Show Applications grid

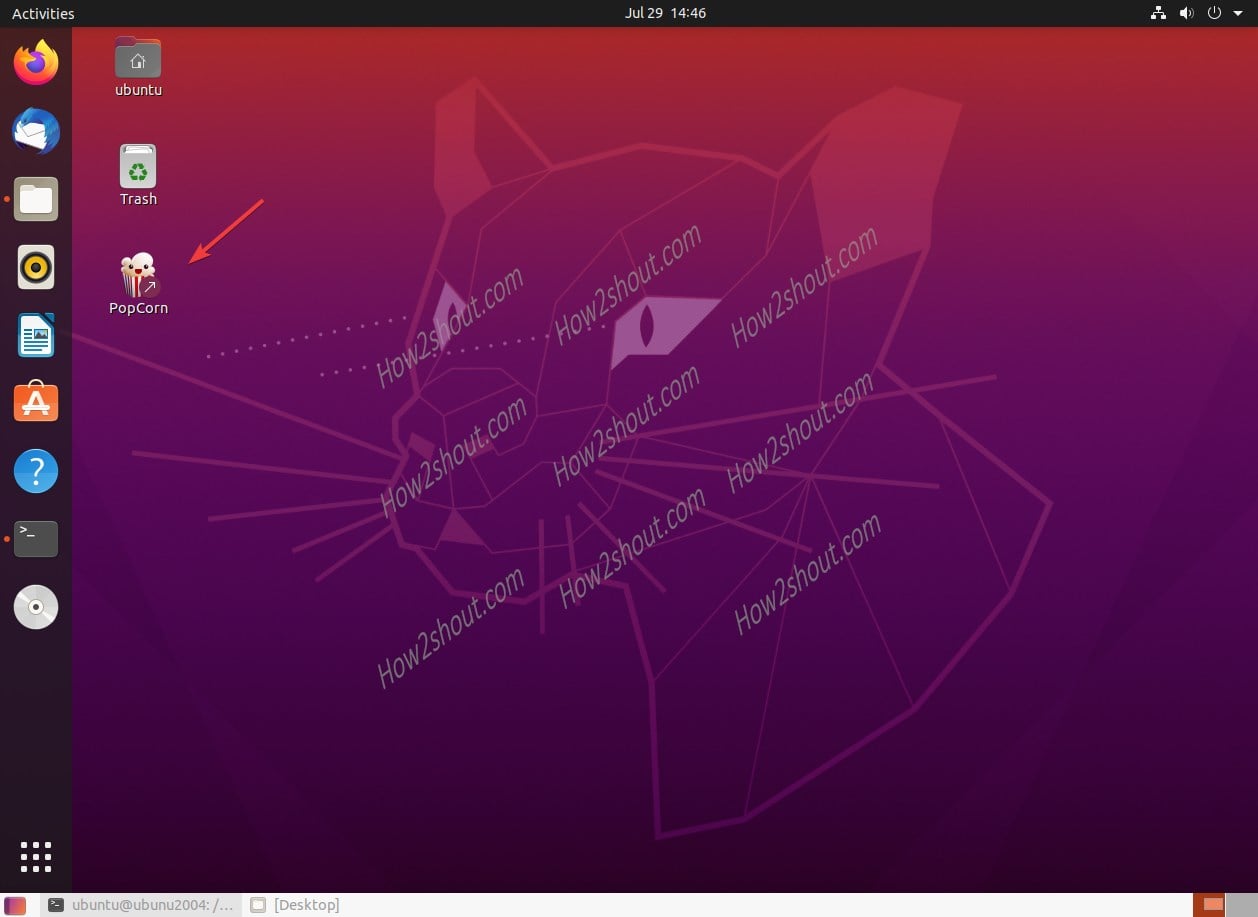[x=36, y=857]
